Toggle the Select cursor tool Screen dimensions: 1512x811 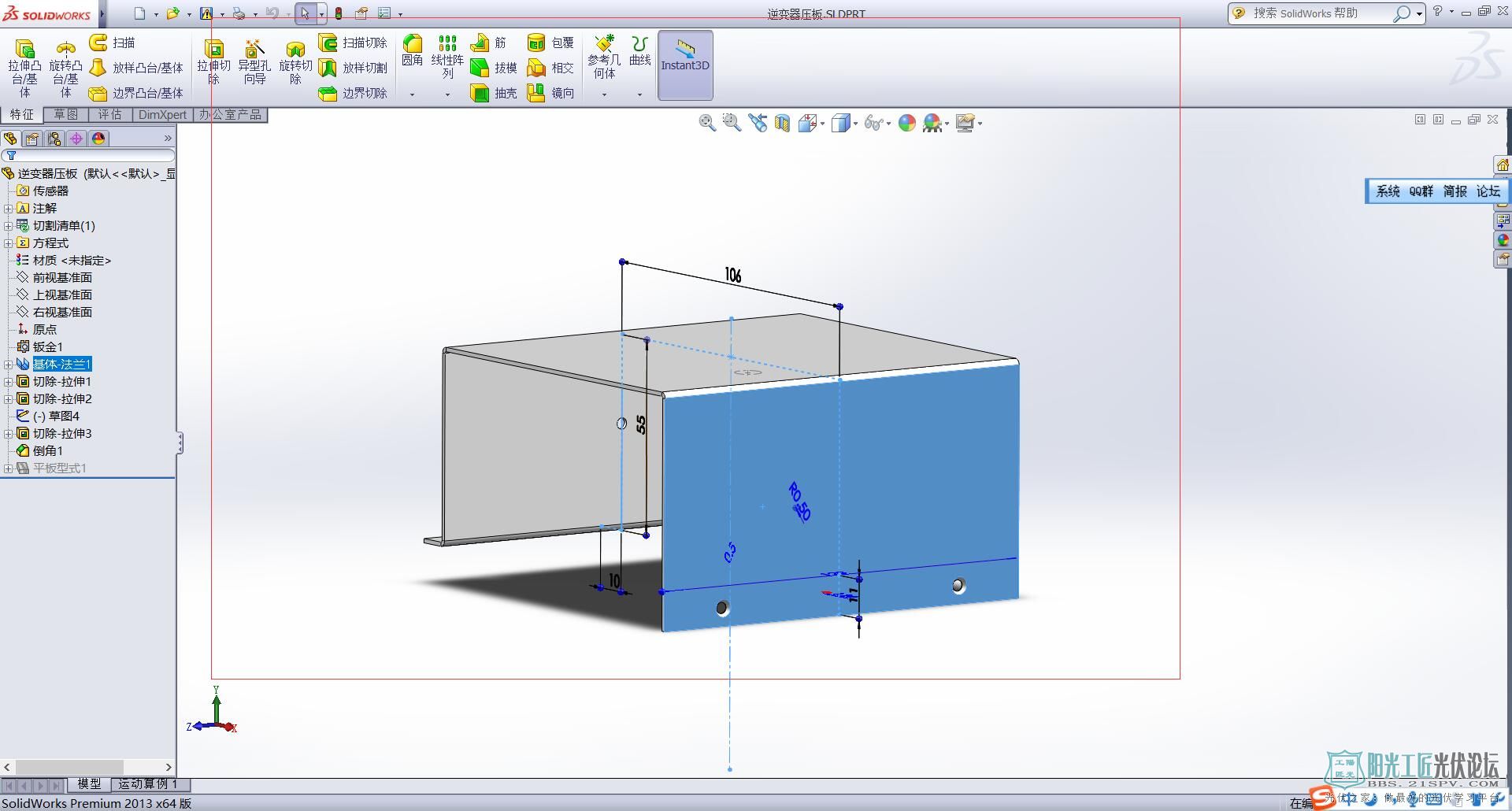pos(305,13)
